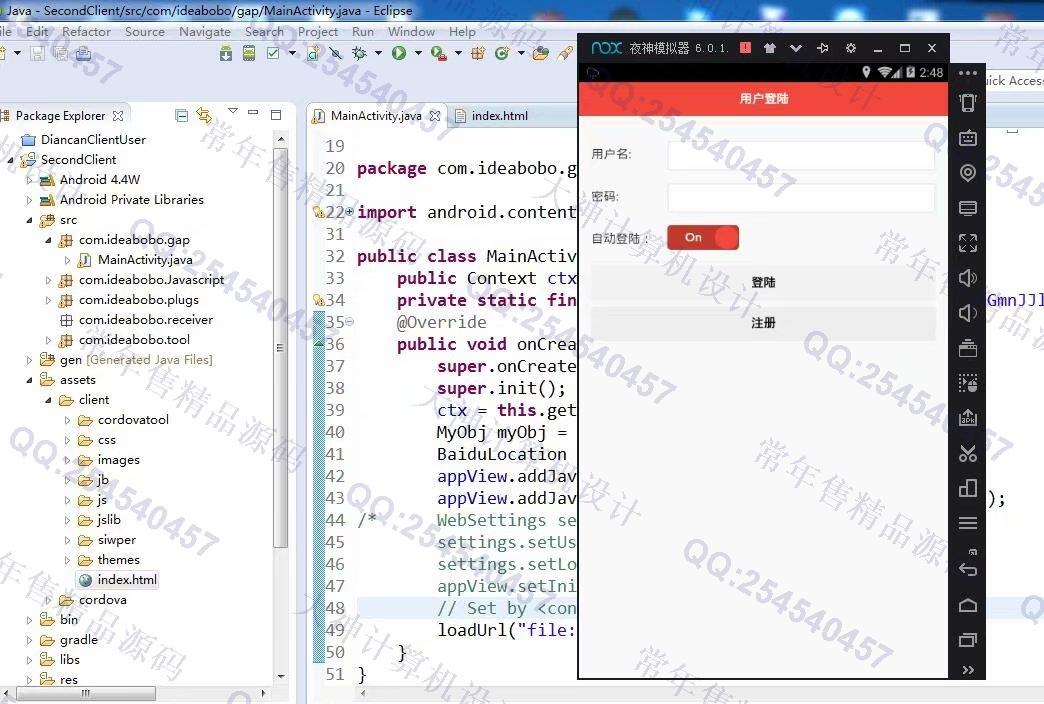Image resolution: width=1044 pixels, height=704 pixels.
Task: Click the New Java Package toolbar icon
Action: 478,53
